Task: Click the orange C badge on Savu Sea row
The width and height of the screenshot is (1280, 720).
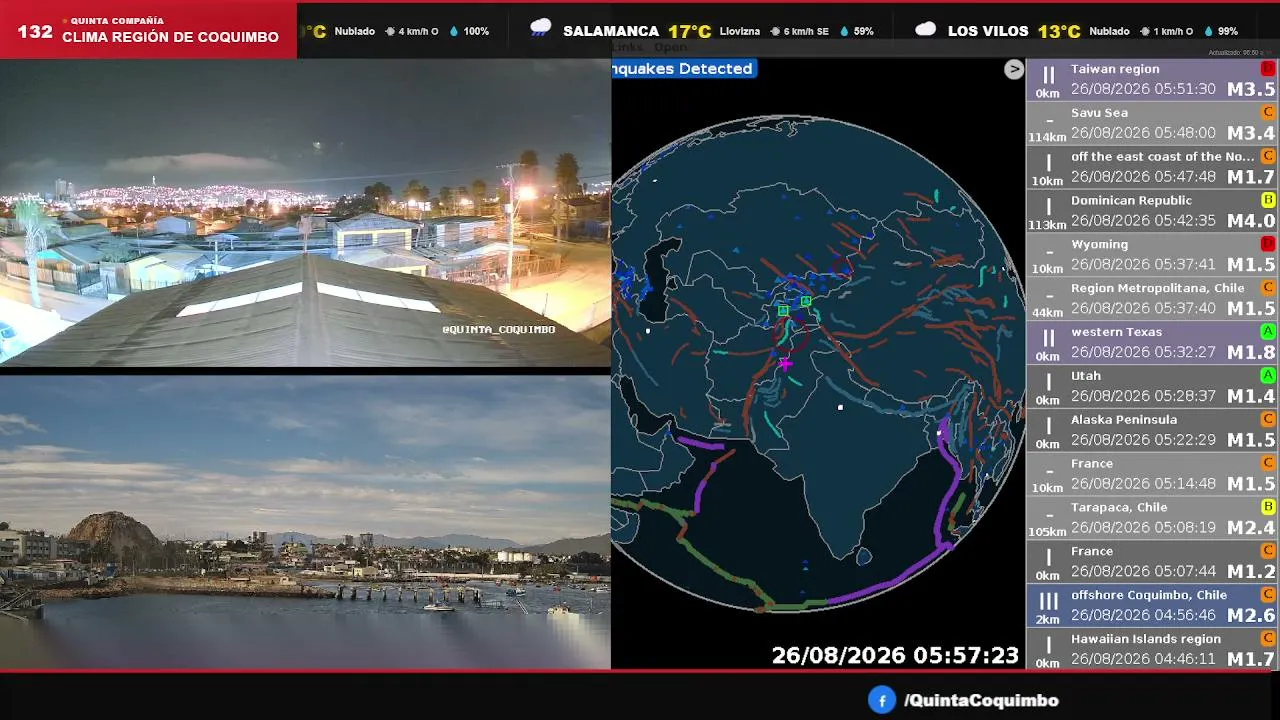Action: coord(1268,112)
